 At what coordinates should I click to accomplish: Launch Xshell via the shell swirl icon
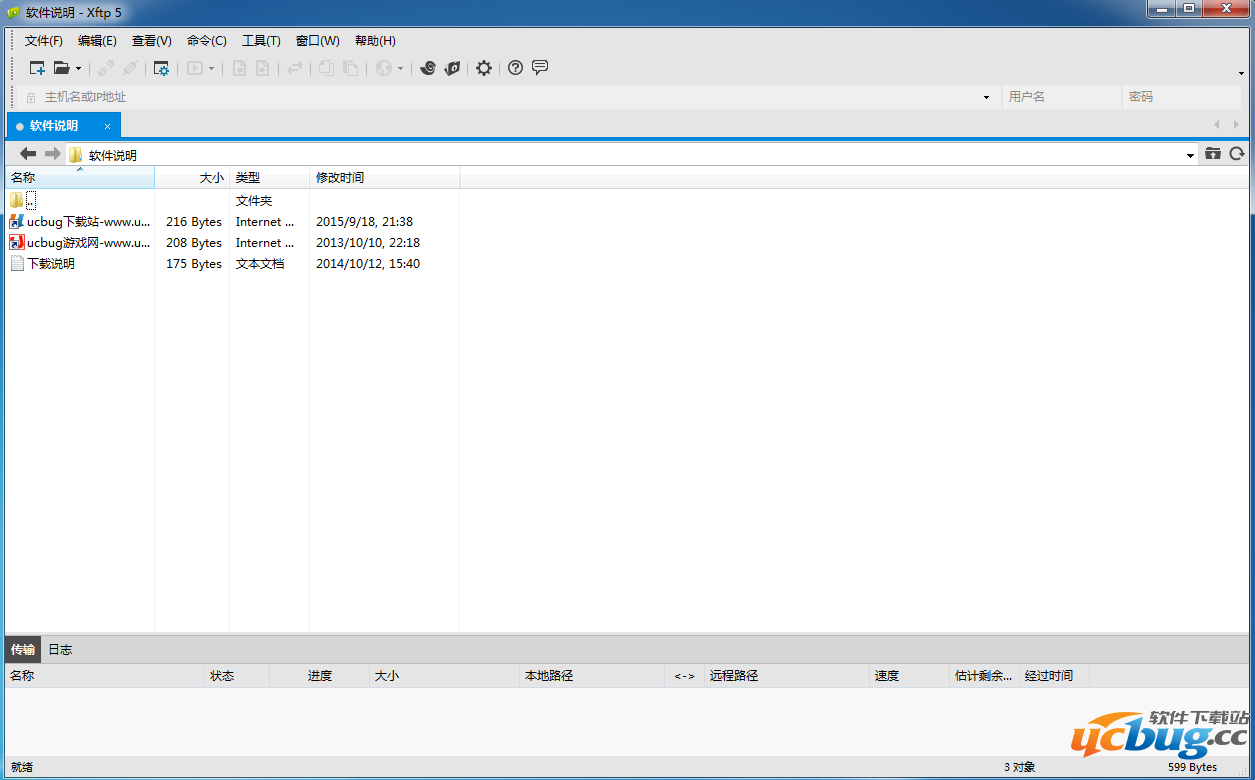(x=428, y=68)
